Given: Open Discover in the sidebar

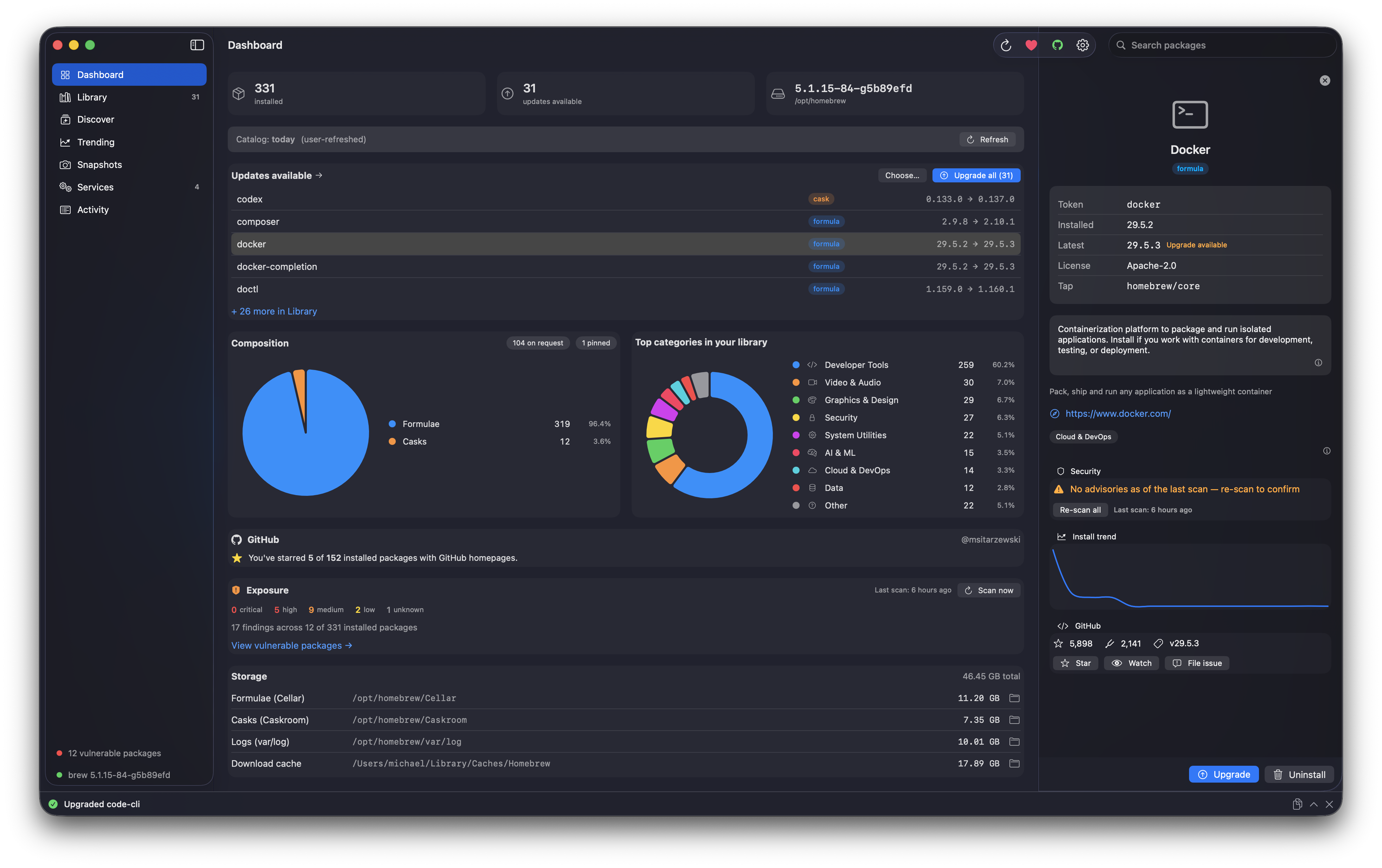Looking at the screenshot, I should click(129, 119).
